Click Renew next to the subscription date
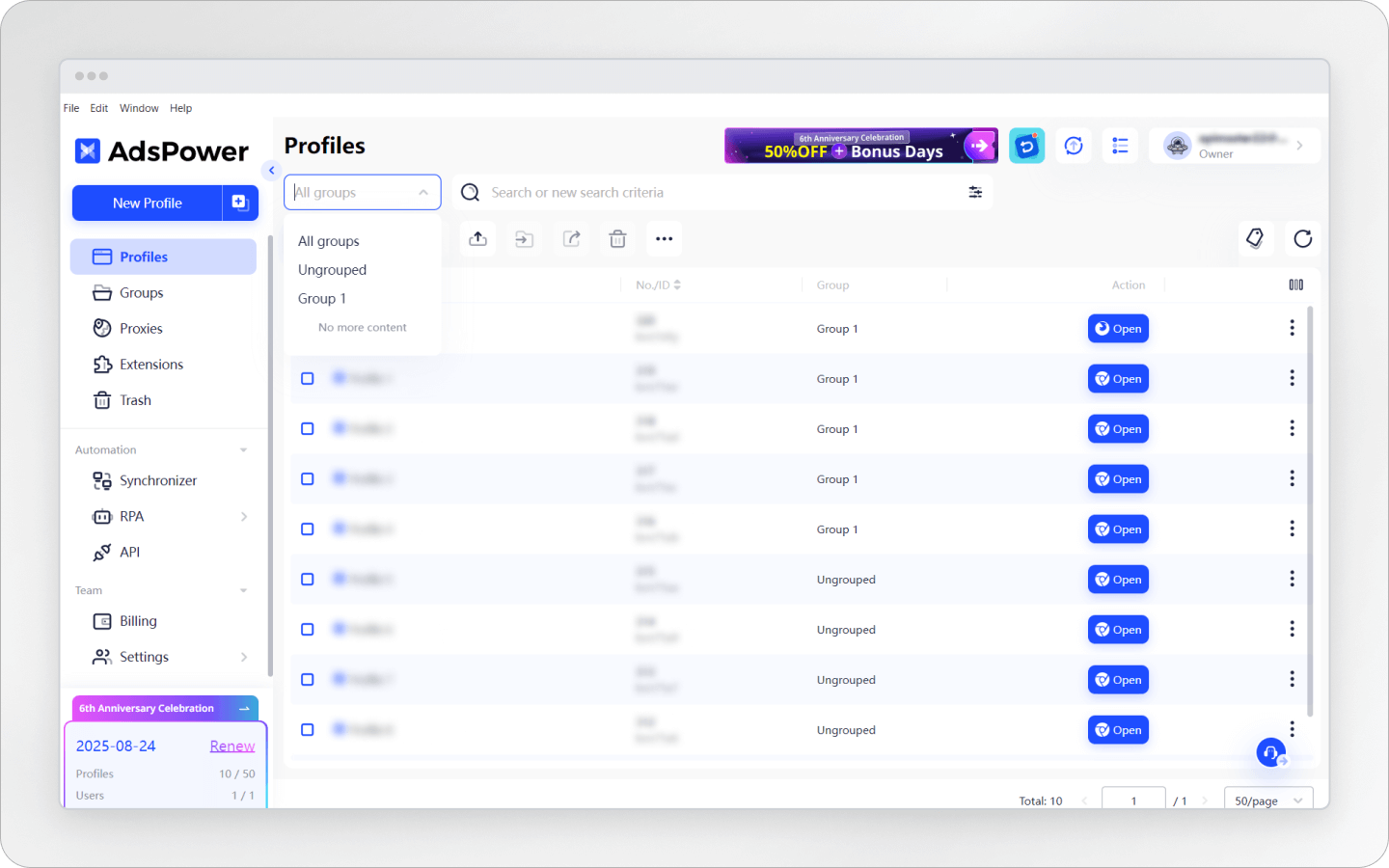This screenshot has height=868, width=1389. [x=231, y=746]
